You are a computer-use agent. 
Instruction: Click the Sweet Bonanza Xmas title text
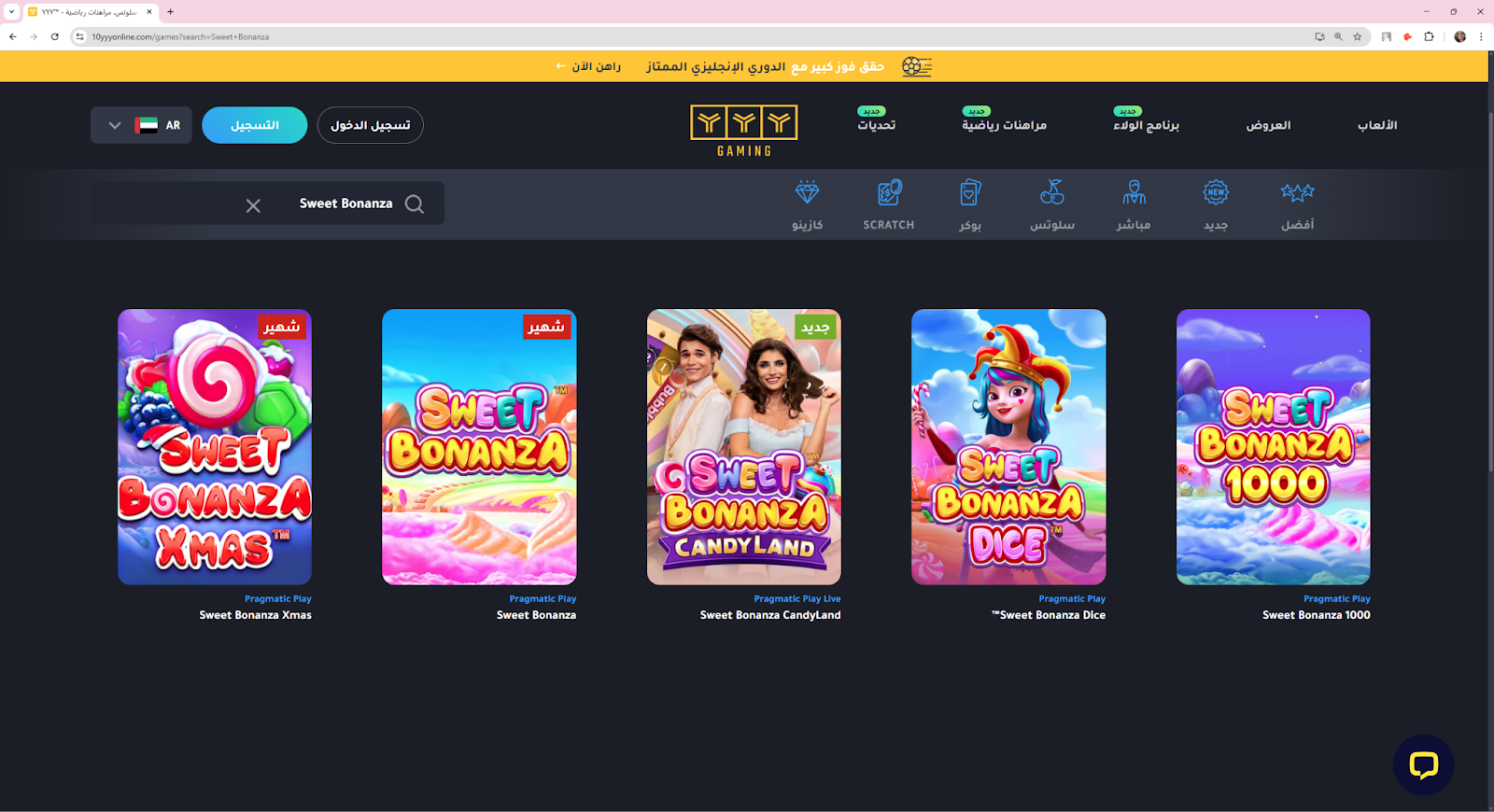(255, 615)
